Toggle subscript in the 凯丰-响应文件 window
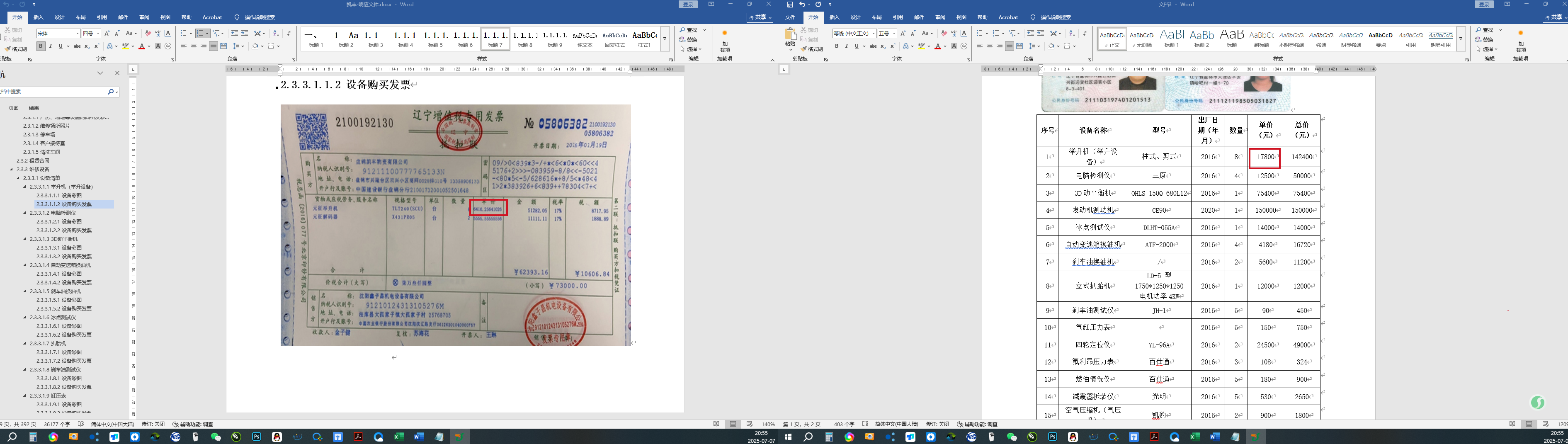Image resolution: width=1568 pixels, height=444 pixels. point(87,46)
